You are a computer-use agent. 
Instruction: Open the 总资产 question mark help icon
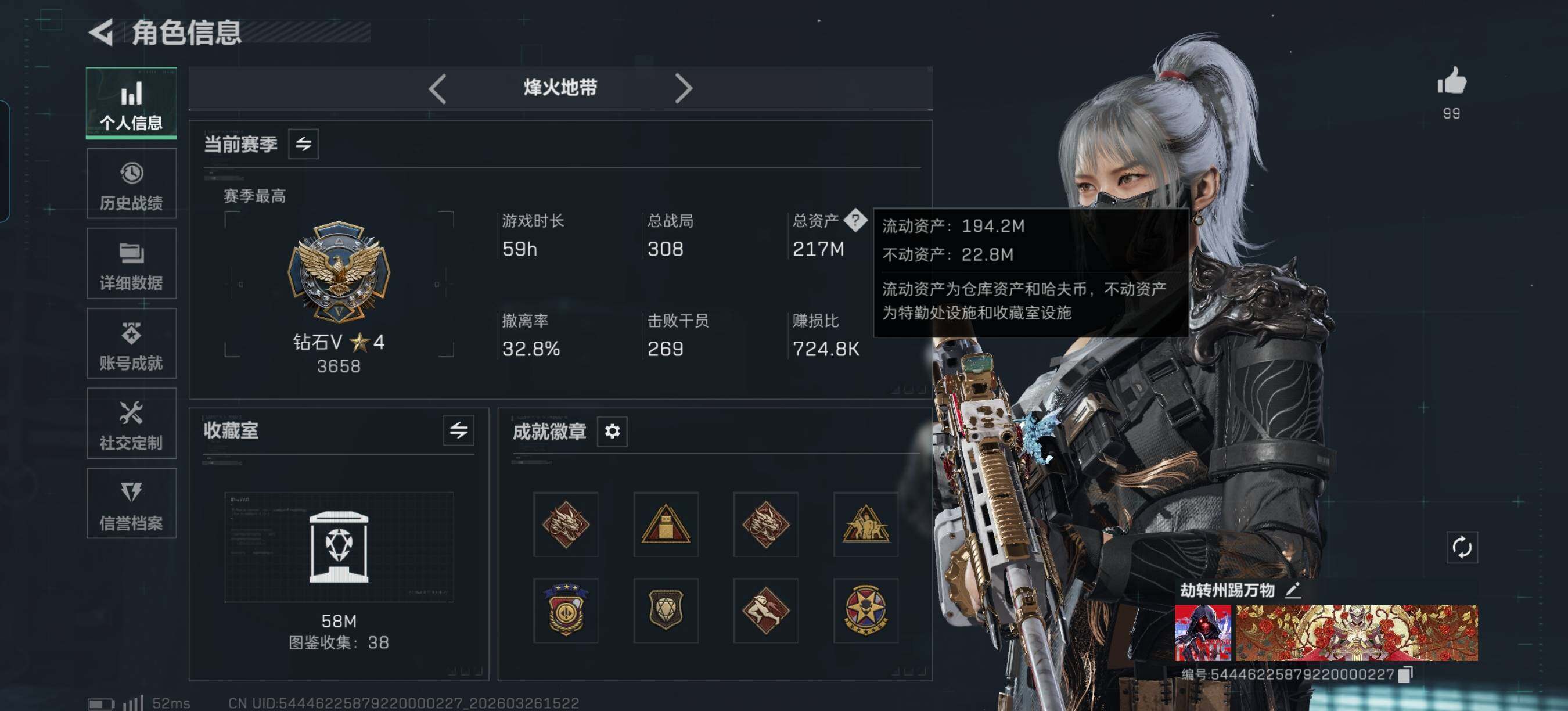855,220
